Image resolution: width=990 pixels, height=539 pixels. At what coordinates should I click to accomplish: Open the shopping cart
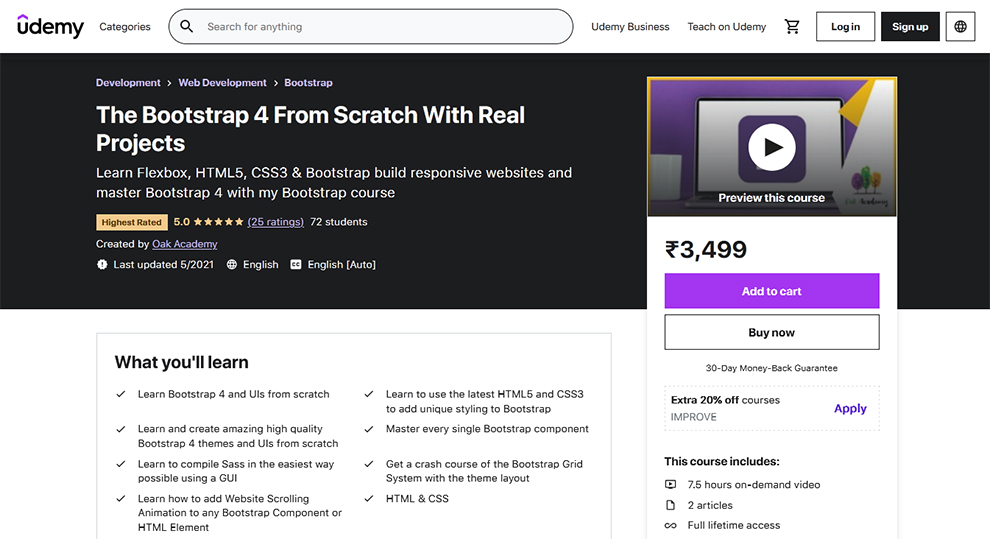pyautogui.click(x=792, y=27)
